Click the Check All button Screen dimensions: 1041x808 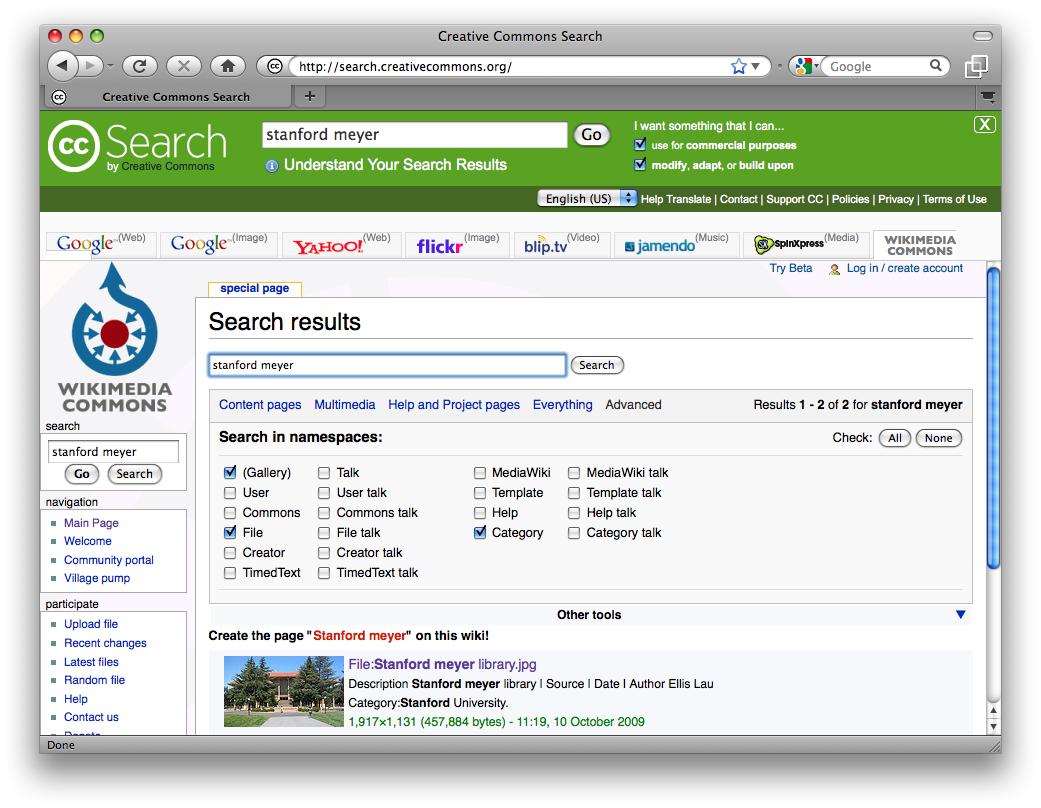click(x=895, y=438)
